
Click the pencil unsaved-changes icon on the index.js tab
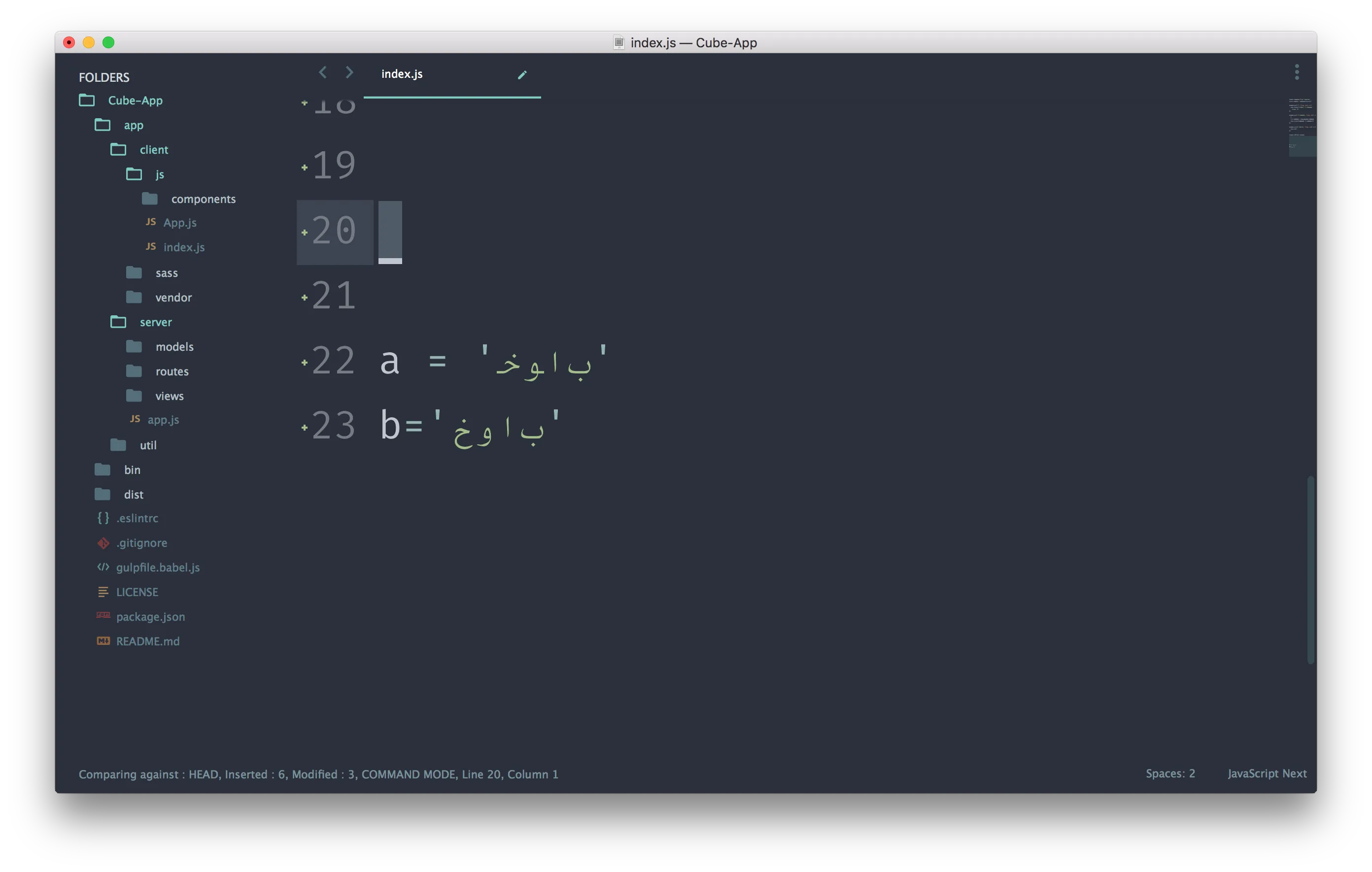tap(522, 74)
